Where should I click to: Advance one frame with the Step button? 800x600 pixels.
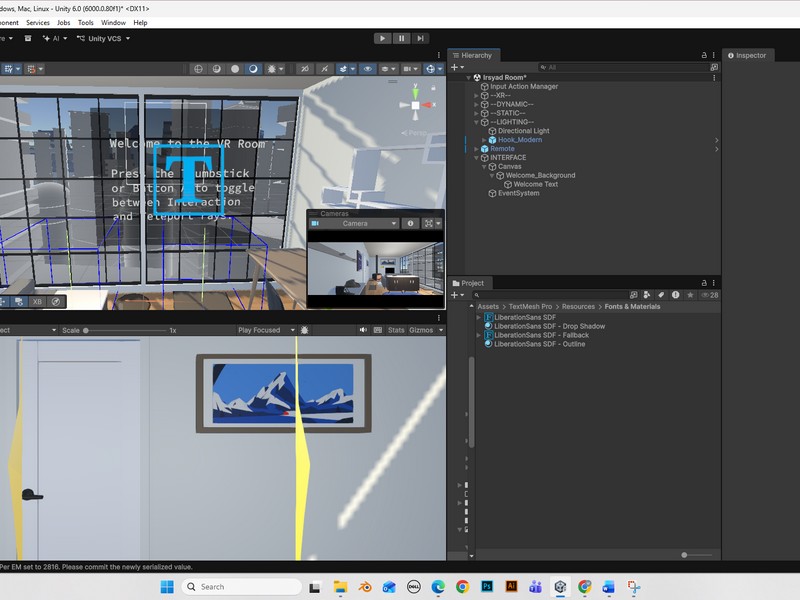[420, 38]
